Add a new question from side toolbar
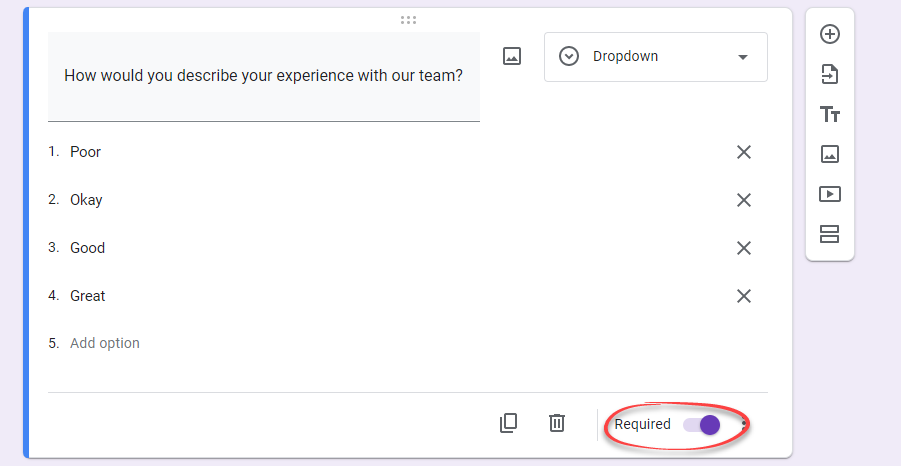The image size is (901, 466). click(830, 34)
